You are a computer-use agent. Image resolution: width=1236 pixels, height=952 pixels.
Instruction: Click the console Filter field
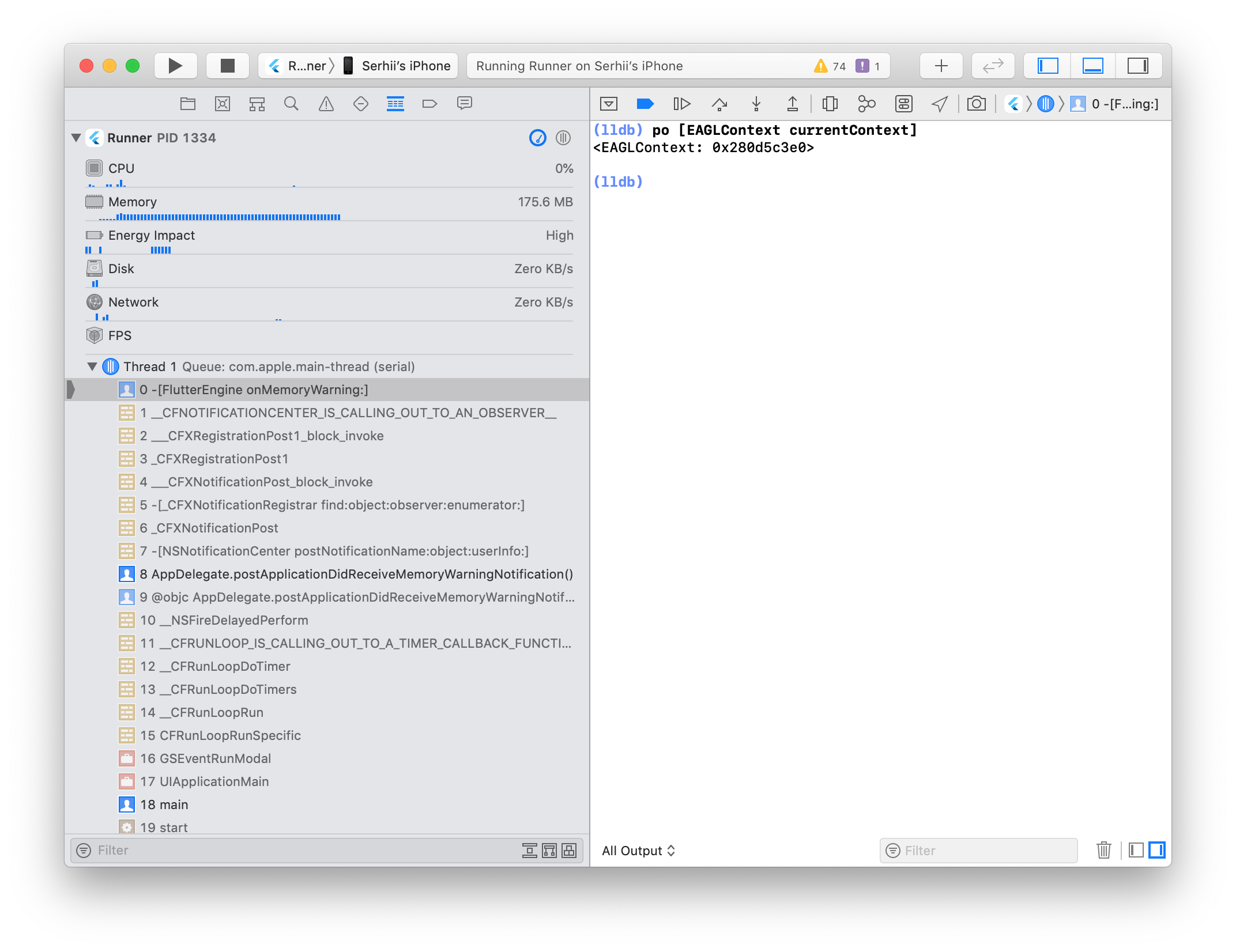pyautogui.click(x=978, y=851)
